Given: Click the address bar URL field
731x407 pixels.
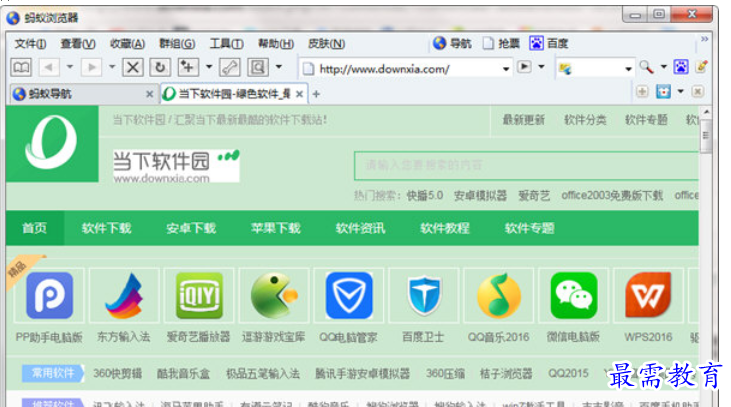Looking at the screenshot, I should pos(406,69).
